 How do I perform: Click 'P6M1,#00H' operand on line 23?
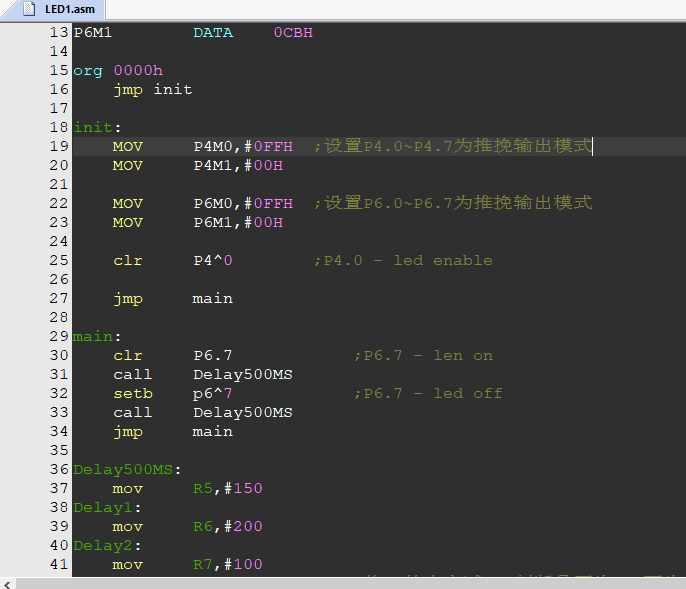[x=238, y=223]
